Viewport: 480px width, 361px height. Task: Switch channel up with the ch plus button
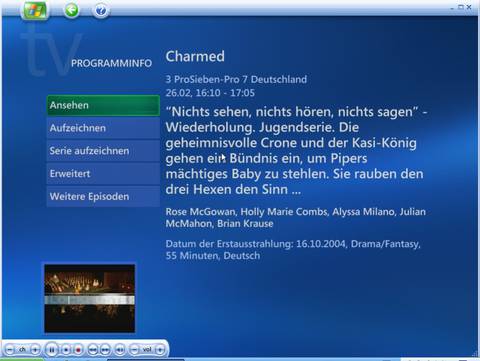pos(35,350)
